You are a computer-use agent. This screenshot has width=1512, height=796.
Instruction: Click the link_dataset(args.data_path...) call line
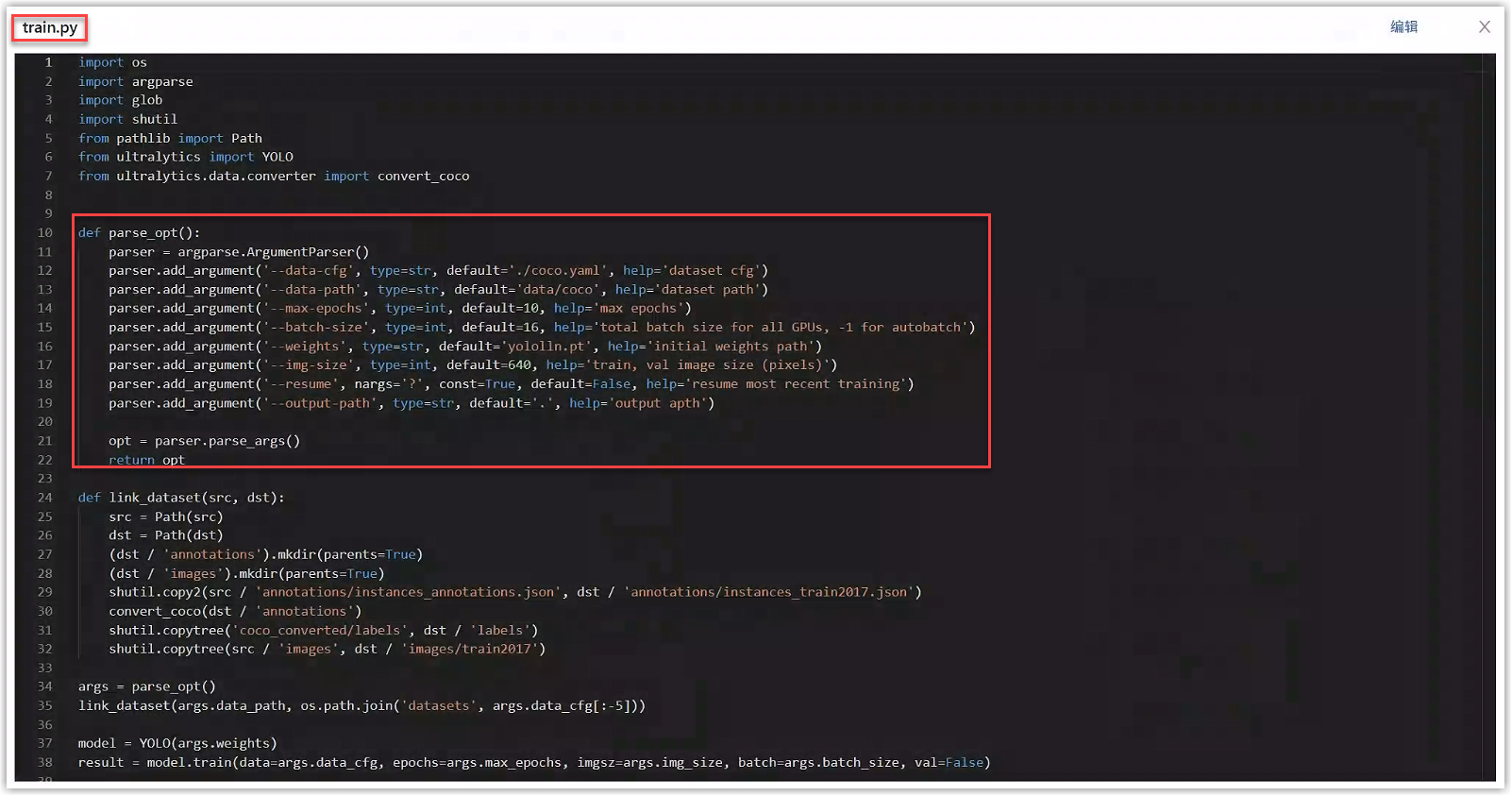click(361, 705)
